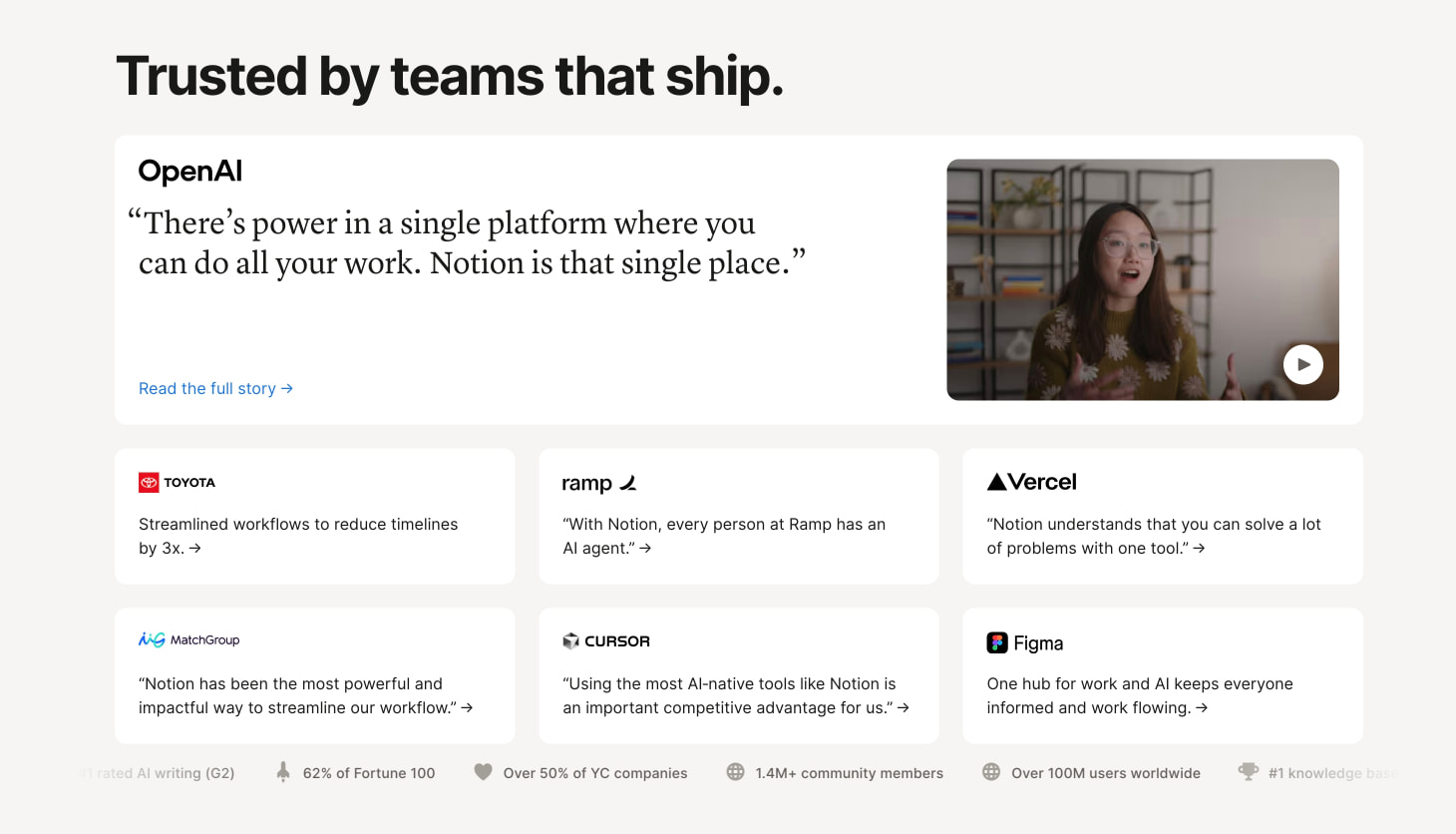The width and height of the screenshot is (1456, 834).
Task: Open the Toyota streamlined workflows story
Action: [x=298, y=536]
